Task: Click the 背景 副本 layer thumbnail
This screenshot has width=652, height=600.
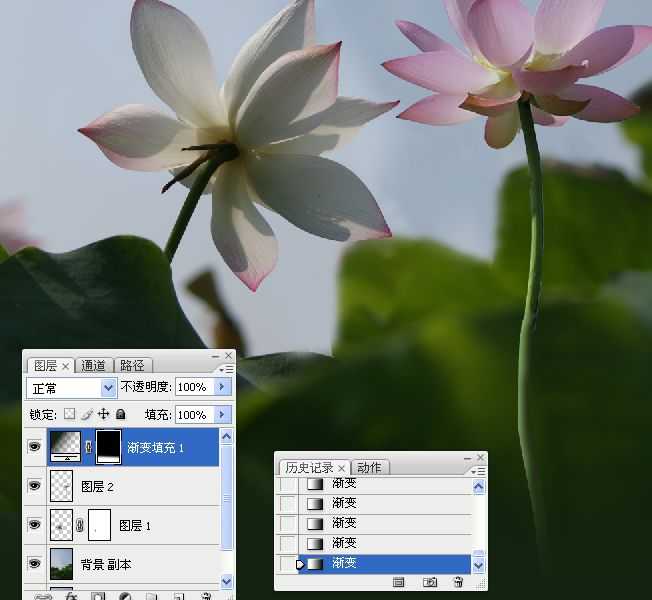Action: click(62, 564)
